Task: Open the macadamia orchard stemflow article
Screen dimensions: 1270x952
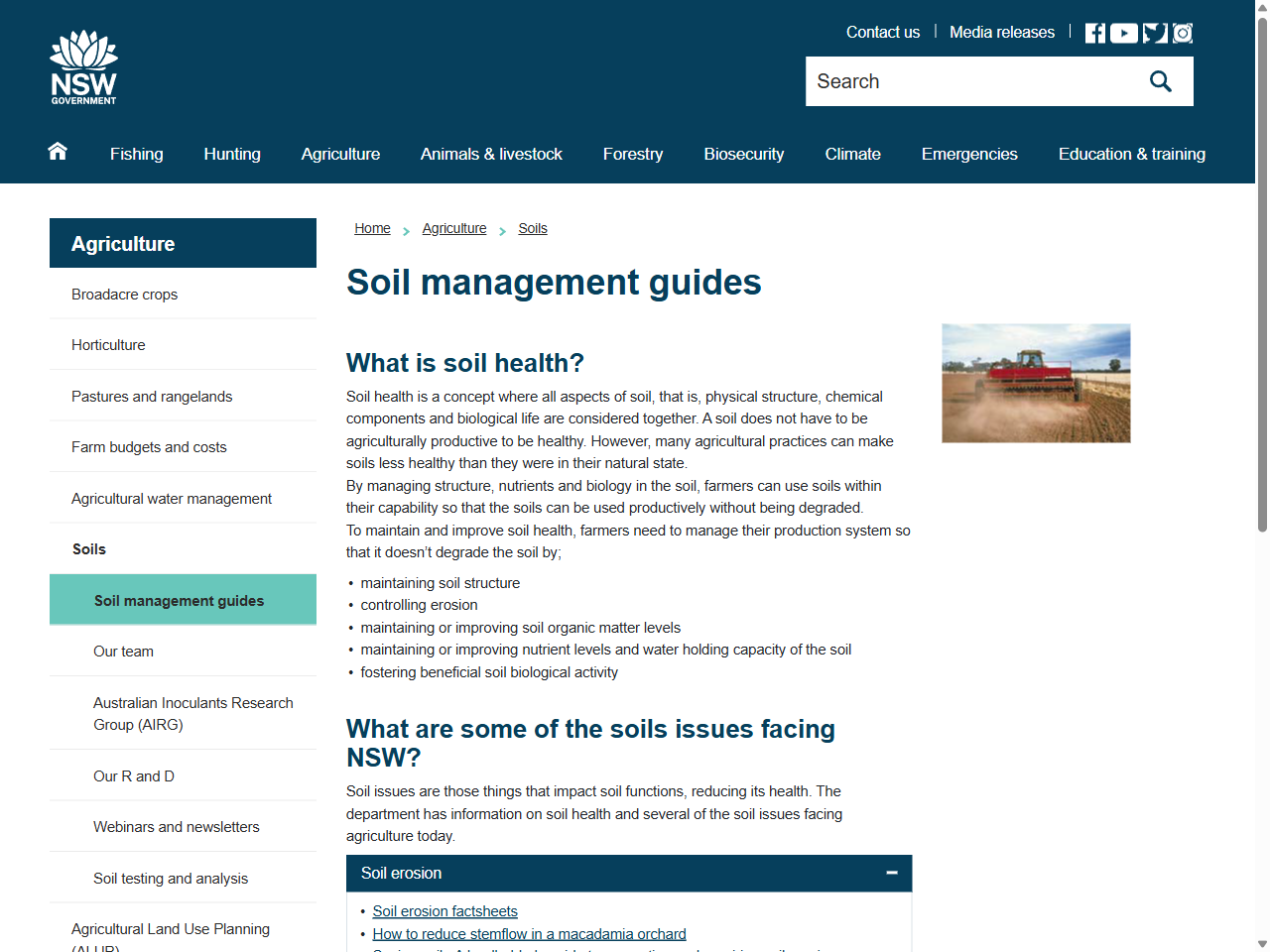Action: (x=529, y=933)
